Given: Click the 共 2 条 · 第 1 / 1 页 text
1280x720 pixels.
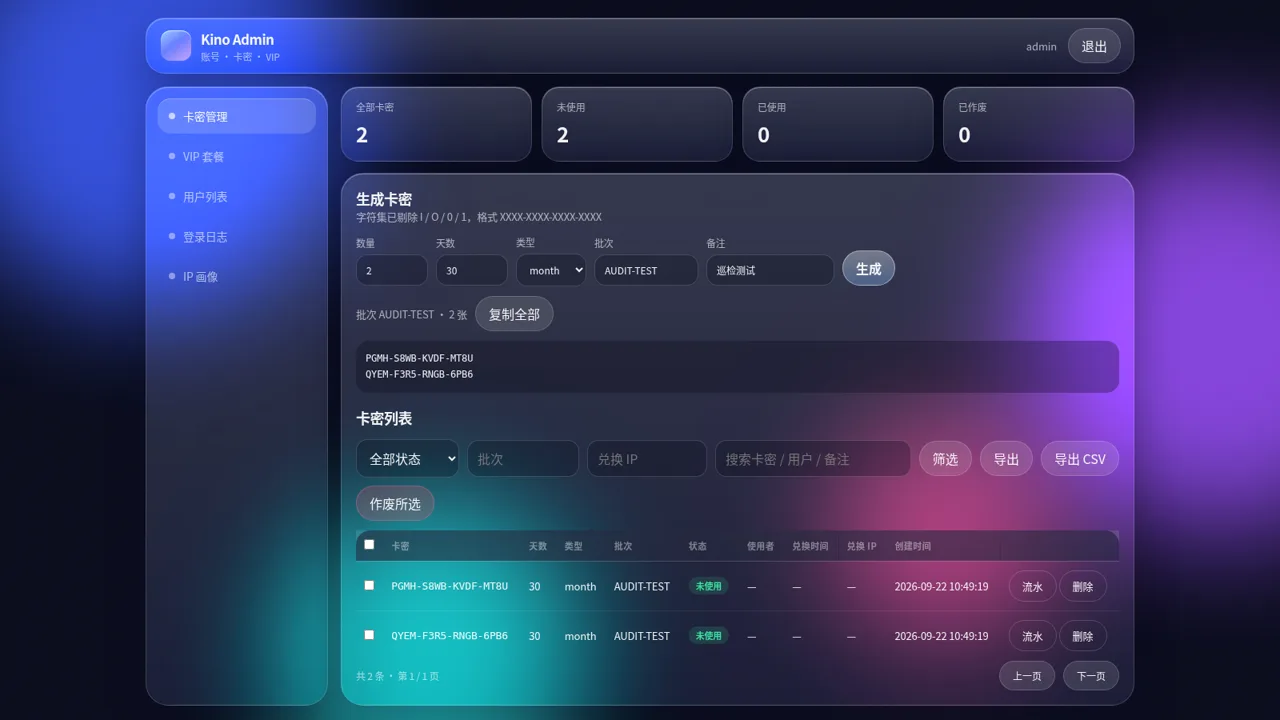Looking at the screenshot, I should [397, 676].
